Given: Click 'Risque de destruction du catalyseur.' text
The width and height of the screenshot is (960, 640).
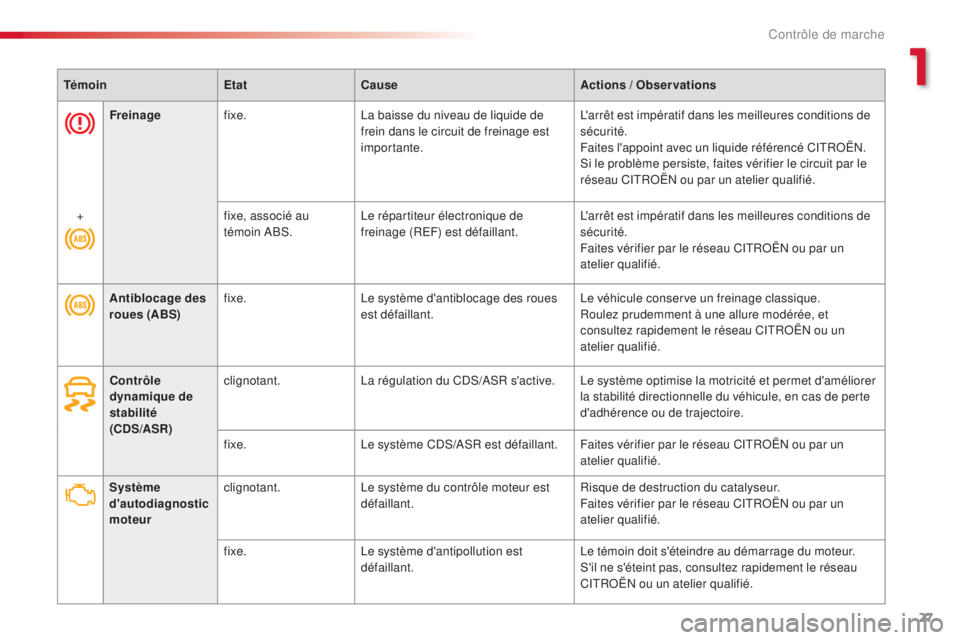Looking at the screenshot, I should pyautogui.click(x=680, y=488).
